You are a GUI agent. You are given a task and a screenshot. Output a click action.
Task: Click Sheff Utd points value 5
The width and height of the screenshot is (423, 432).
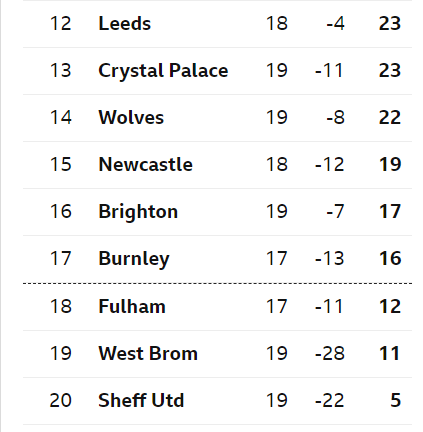pos(395,401)
